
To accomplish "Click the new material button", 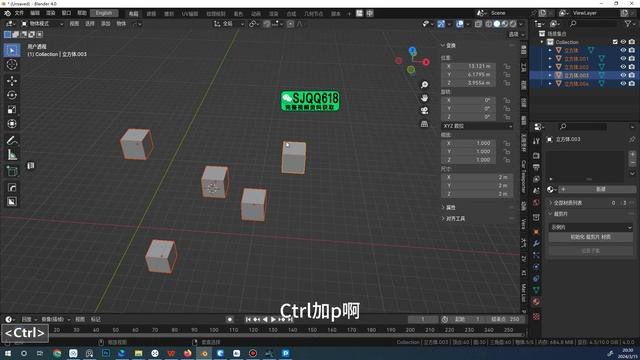I will click(600, 189).
